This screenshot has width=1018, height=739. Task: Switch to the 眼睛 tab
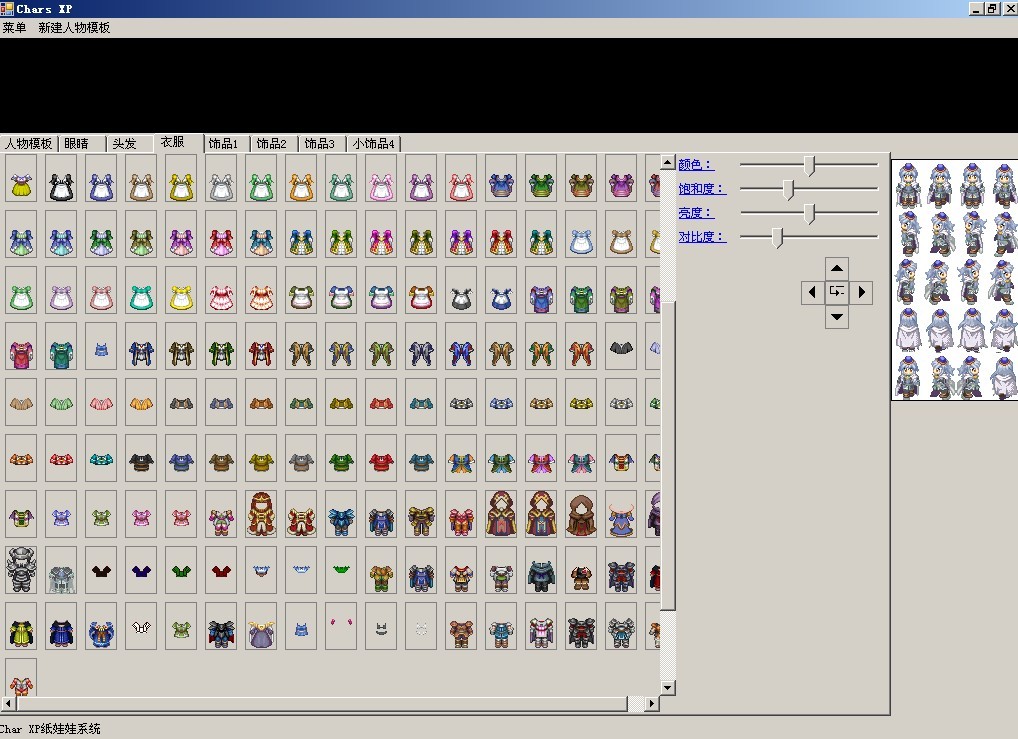82,144
